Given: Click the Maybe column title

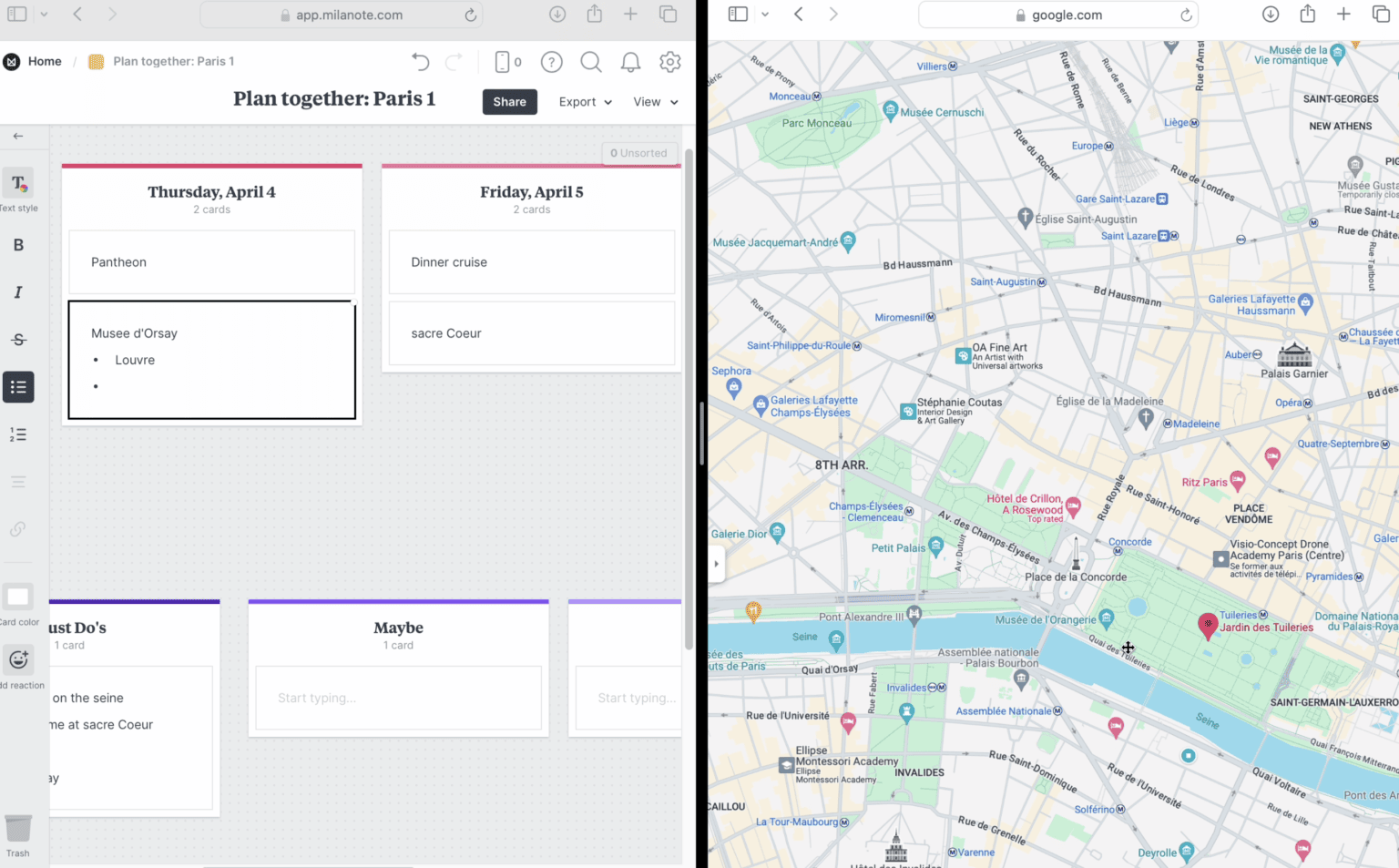Looking at the screenshot, I should 398,628.
